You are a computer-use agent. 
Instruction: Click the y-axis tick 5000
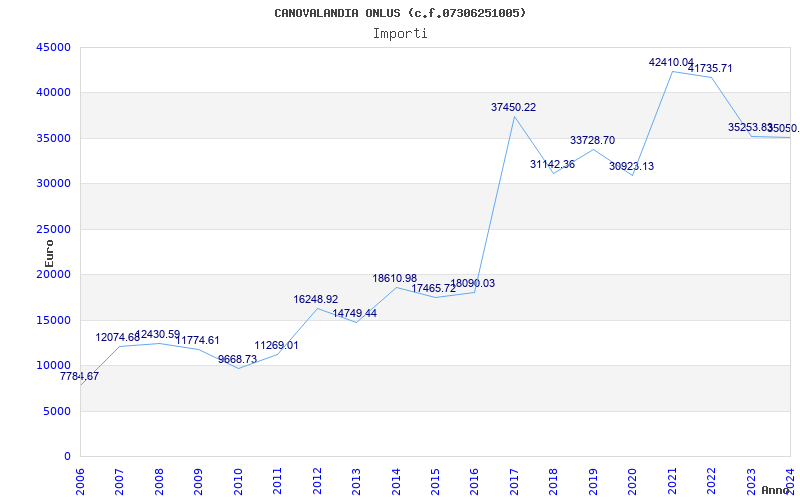pyautogui.click(x=57, y=411)
